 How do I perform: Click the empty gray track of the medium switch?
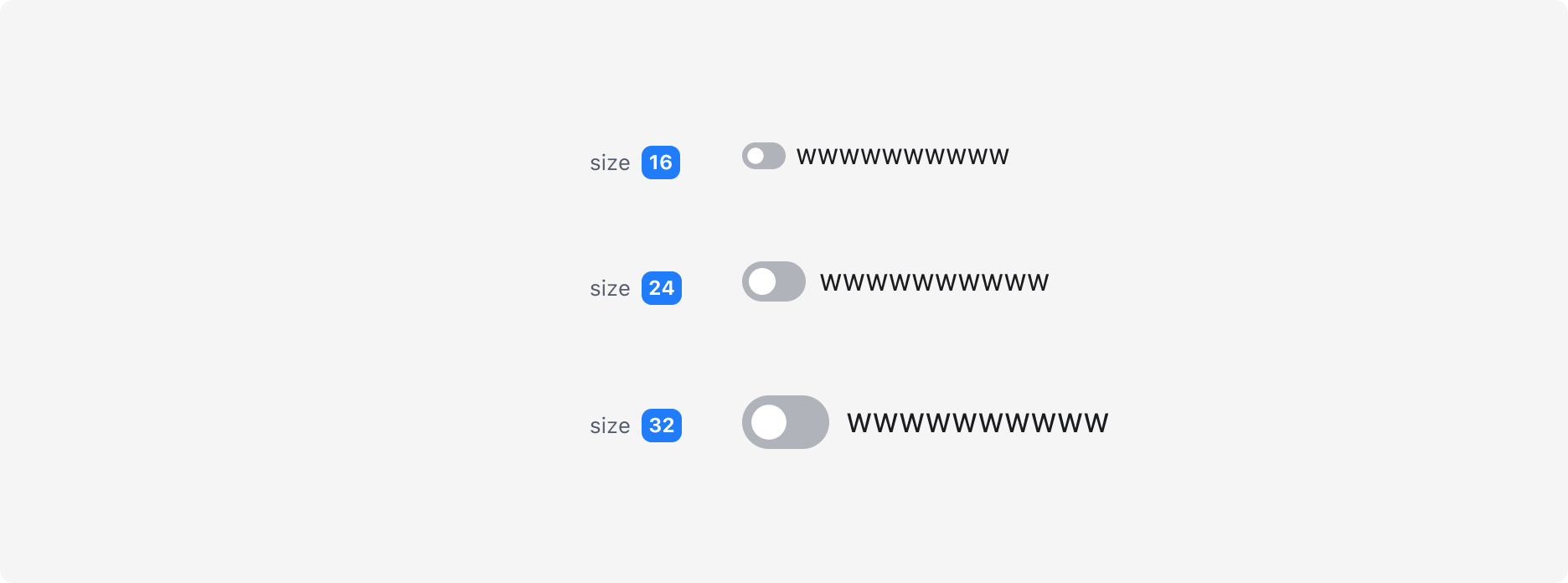pos(790,281)
